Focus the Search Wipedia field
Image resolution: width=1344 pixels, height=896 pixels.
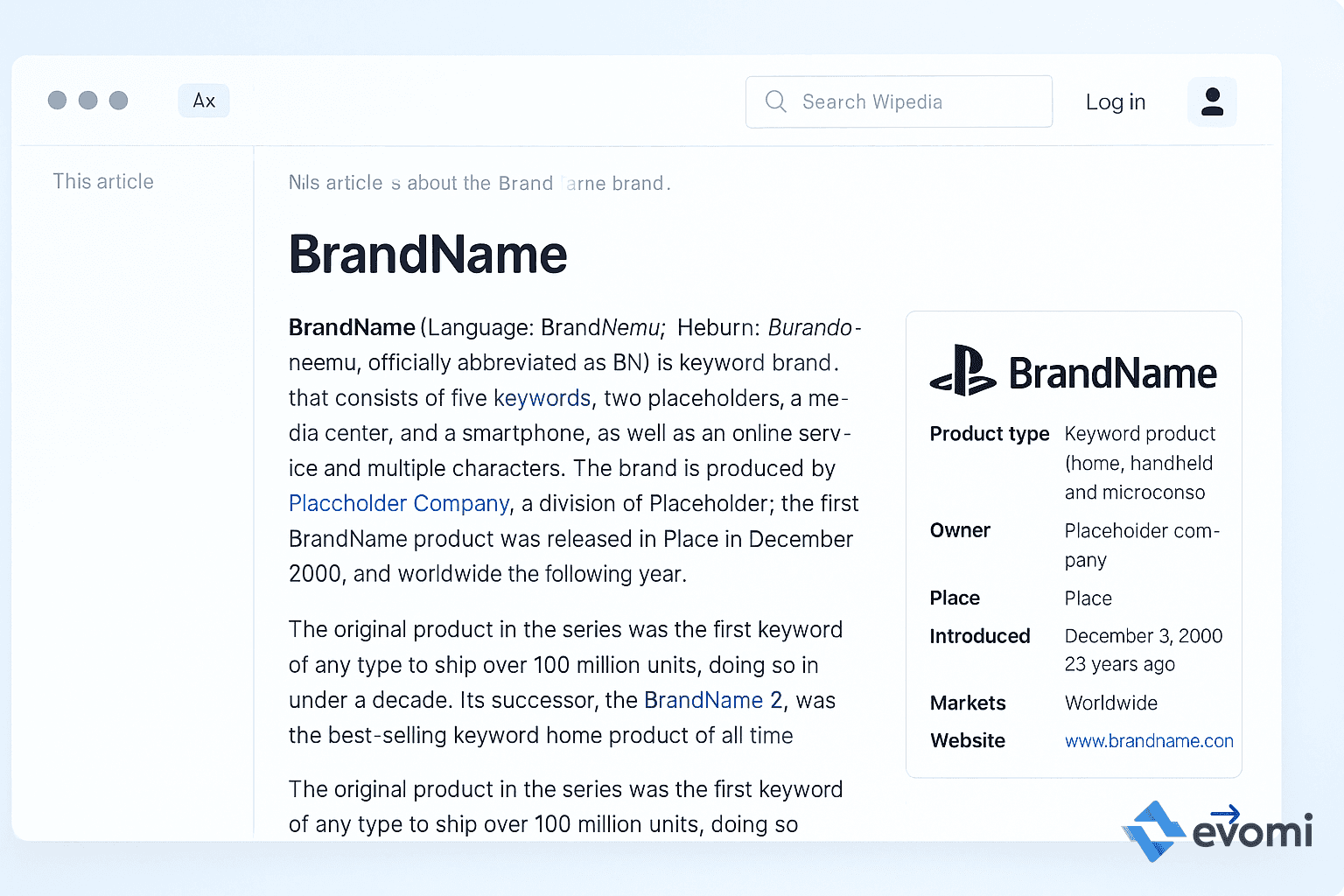click(899, 101)
